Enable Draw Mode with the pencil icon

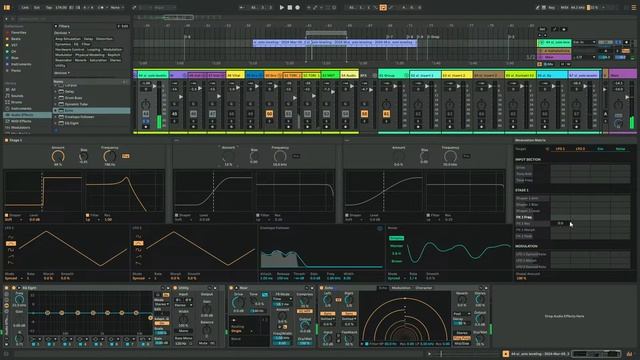pos(538,7)
